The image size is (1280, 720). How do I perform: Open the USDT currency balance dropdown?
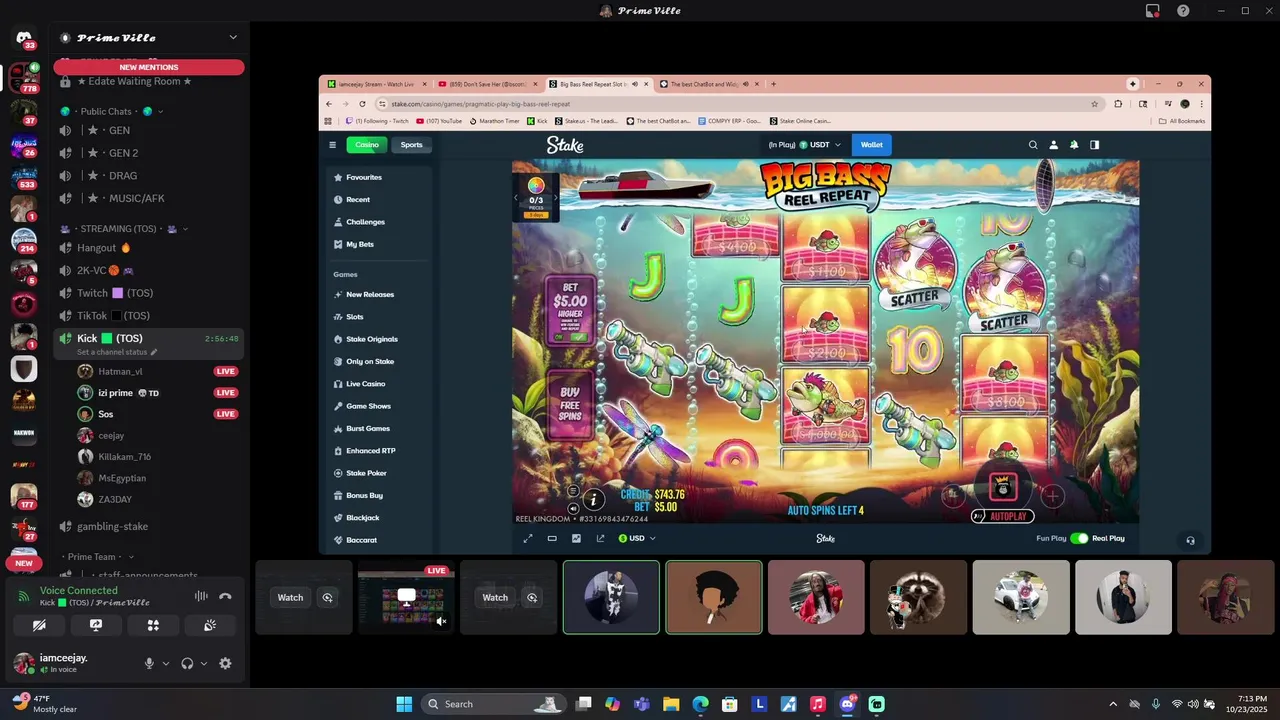pyautogui.click(x=805, y=145)
